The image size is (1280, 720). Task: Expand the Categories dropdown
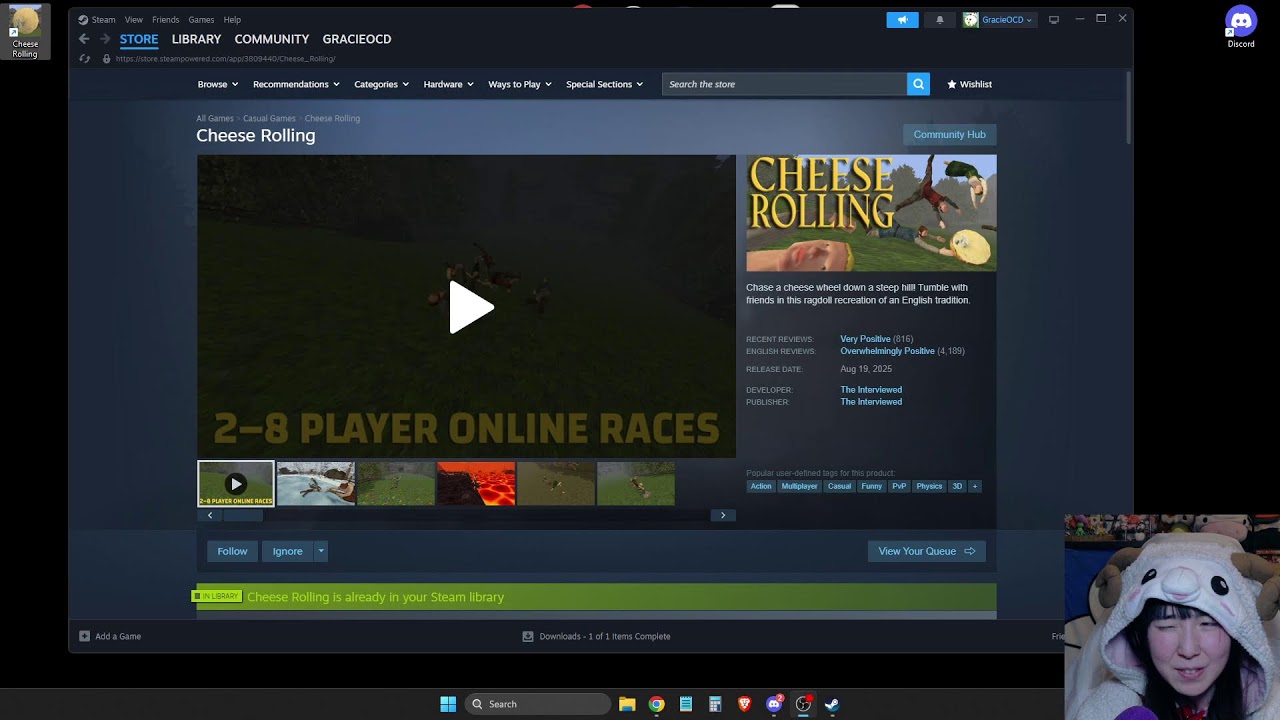click(381, 84)
